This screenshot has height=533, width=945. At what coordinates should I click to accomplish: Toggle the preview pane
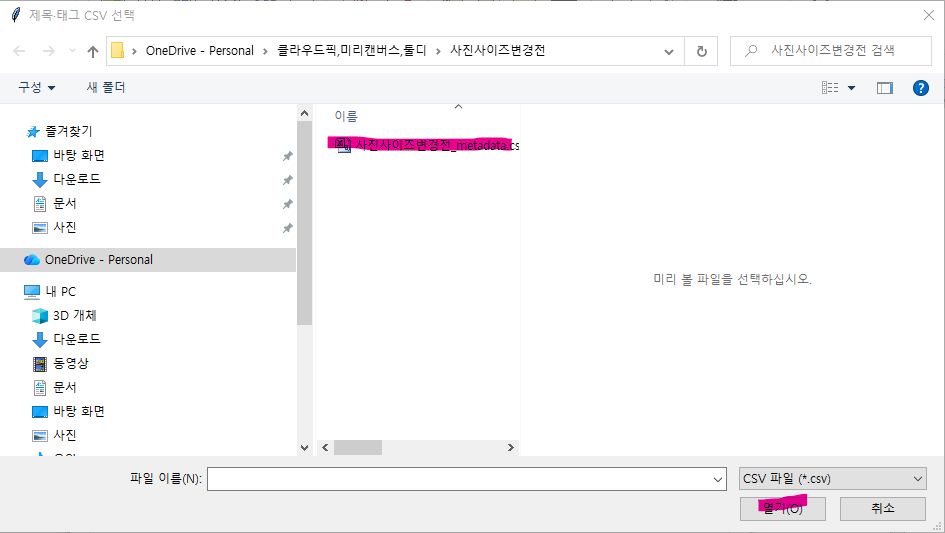[884, 88]
